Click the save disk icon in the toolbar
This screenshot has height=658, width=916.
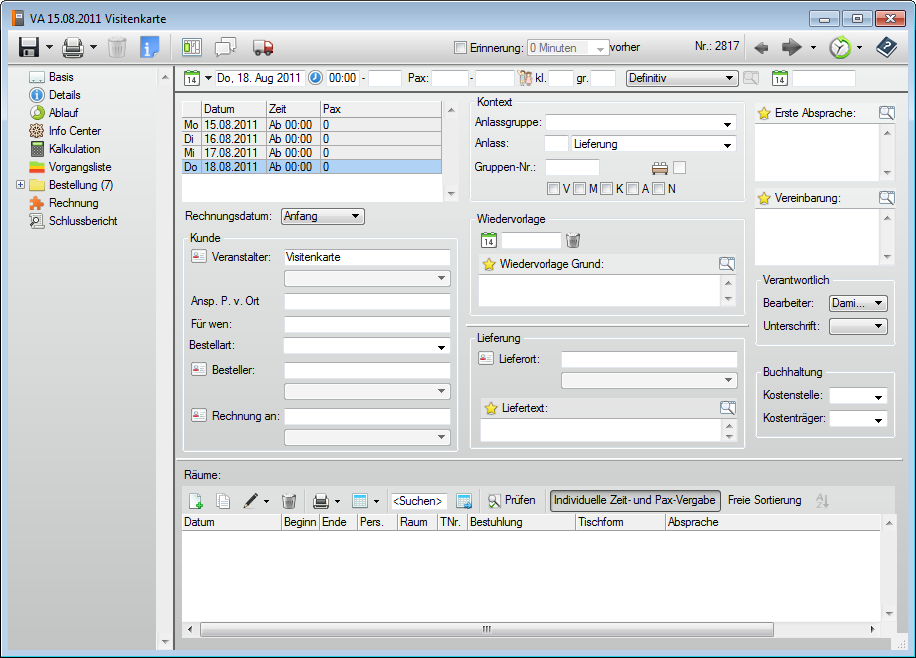click(x=29, y=47)
